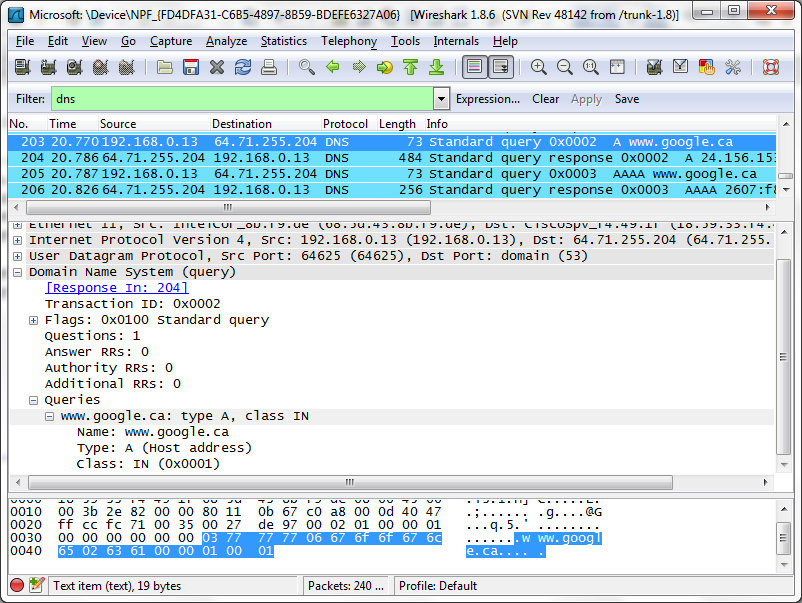Edit display filters icon
This screenshot has width=802, height=603.
(680, 67)
